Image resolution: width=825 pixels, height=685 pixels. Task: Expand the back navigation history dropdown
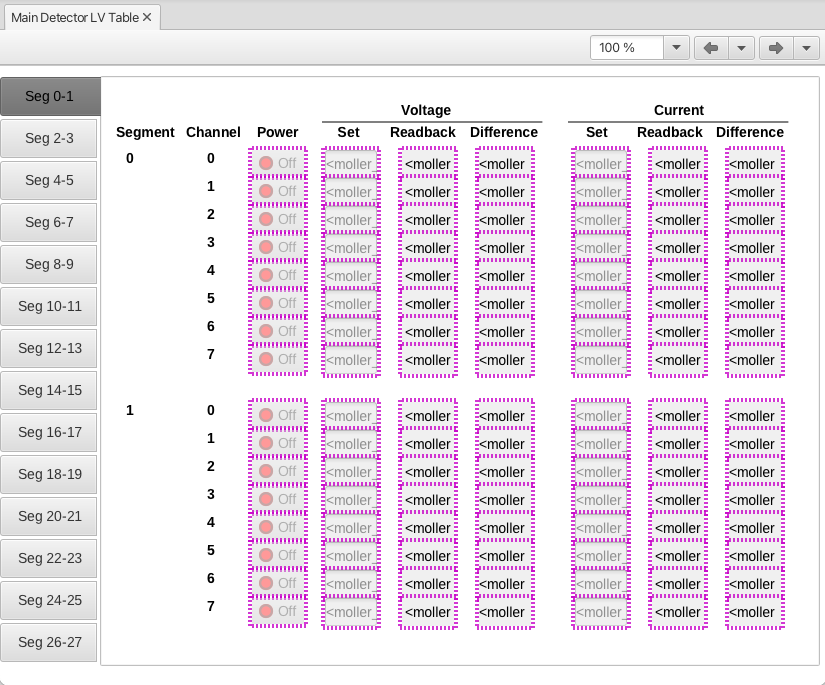[741, 48]
